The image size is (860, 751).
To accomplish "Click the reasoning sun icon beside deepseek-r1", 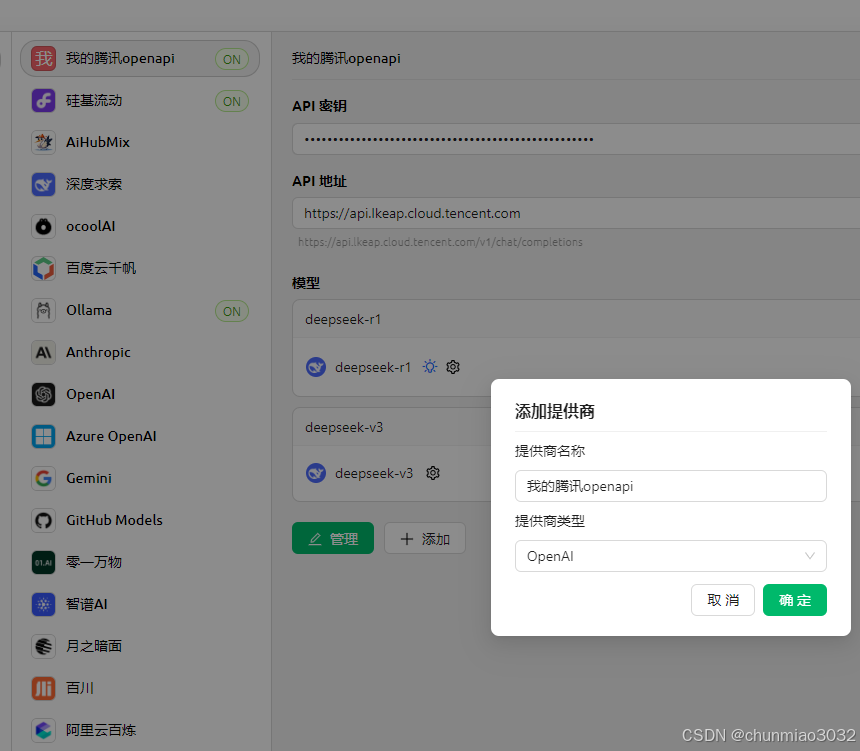I will 430,367.
